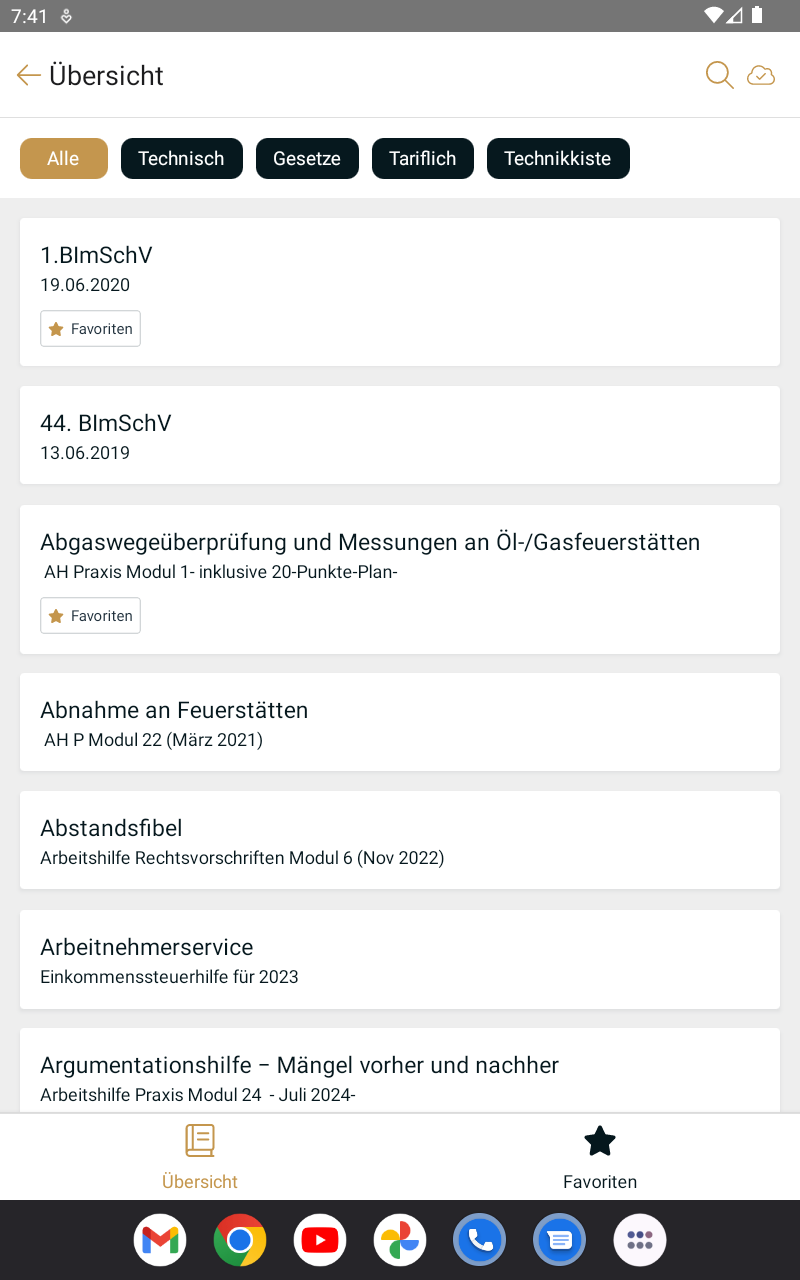Screen dimensions: 800x1280
Task: Toggle Favoriten badge on 1.BImSchV
Action: pos(90,329)
